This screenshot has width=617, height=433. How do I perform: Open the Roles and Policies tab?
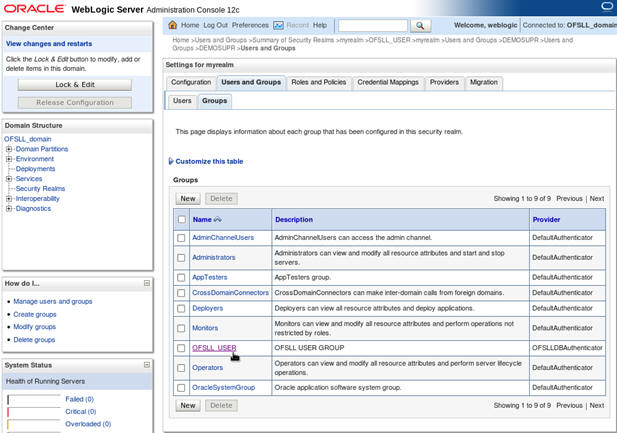[x=319, y=82]
